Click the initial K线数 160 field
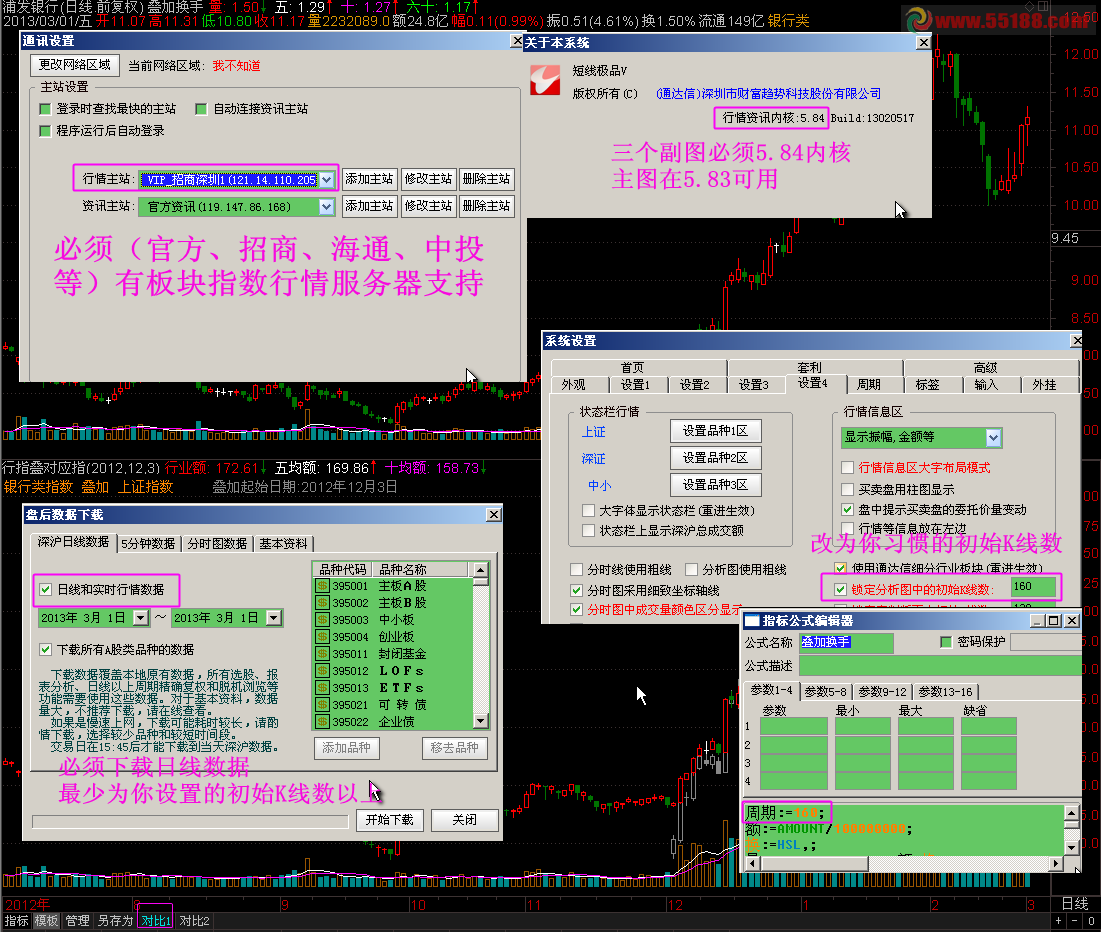 [1033, 586]
